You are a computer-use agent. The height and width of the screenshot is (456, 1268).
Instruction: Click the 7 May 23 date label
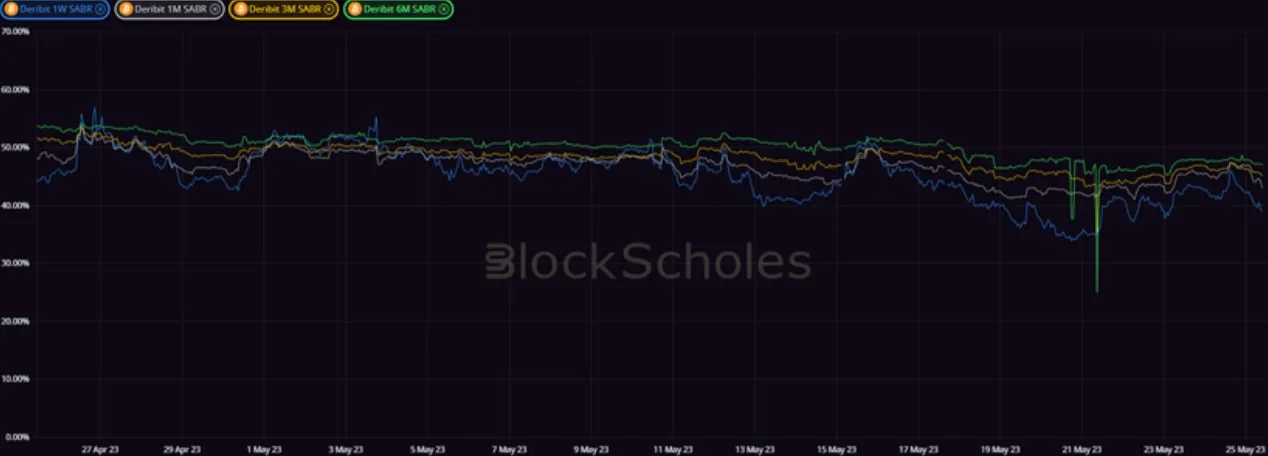coord(508,449)
